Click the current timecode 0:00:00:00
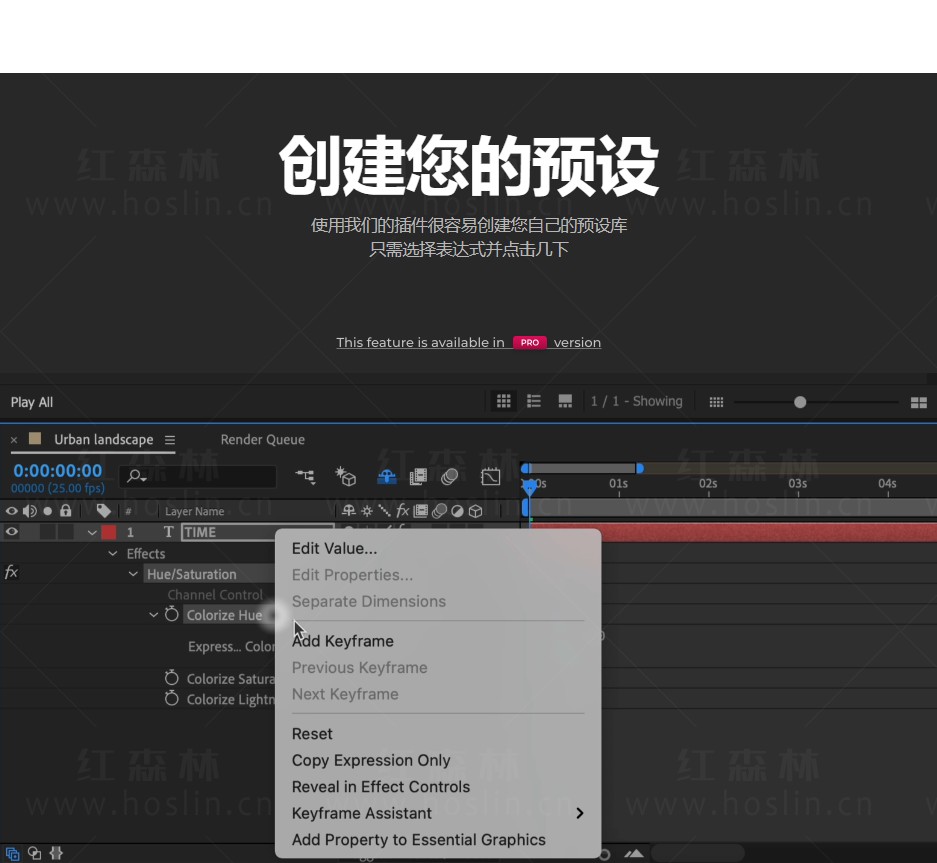Screen dimensions: 937x863 [x=57, y=471]
